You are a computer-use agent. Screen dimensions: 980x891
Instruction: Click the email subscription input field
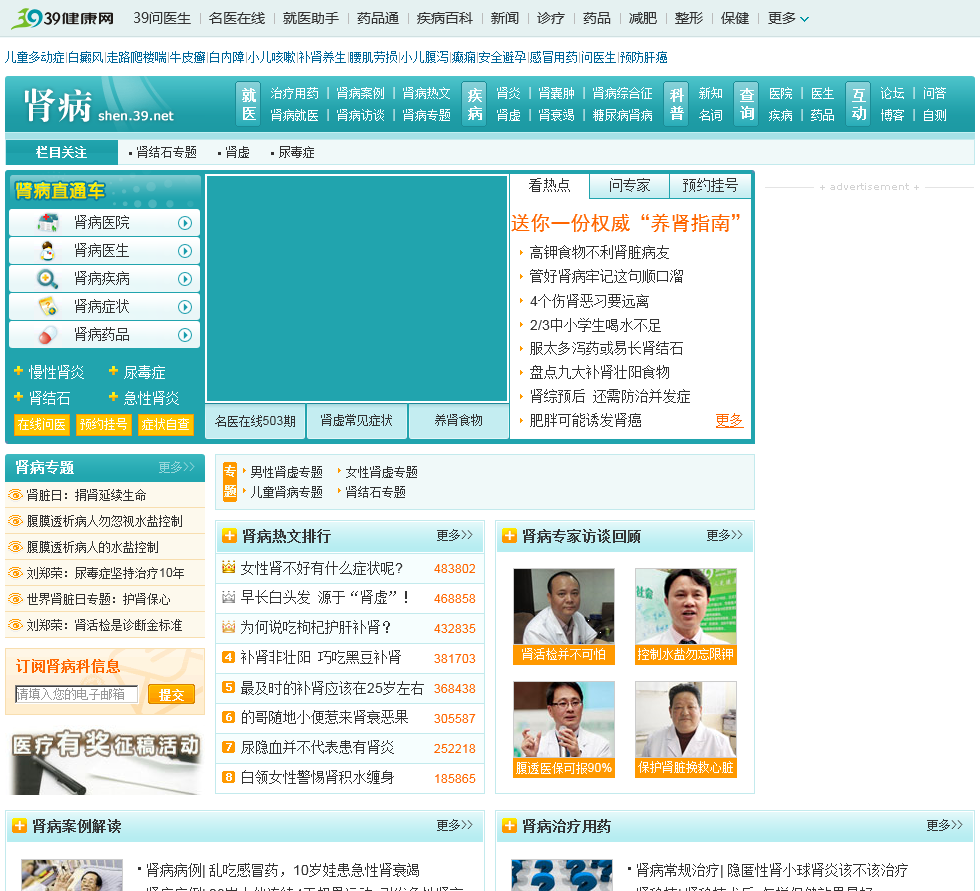76,694
